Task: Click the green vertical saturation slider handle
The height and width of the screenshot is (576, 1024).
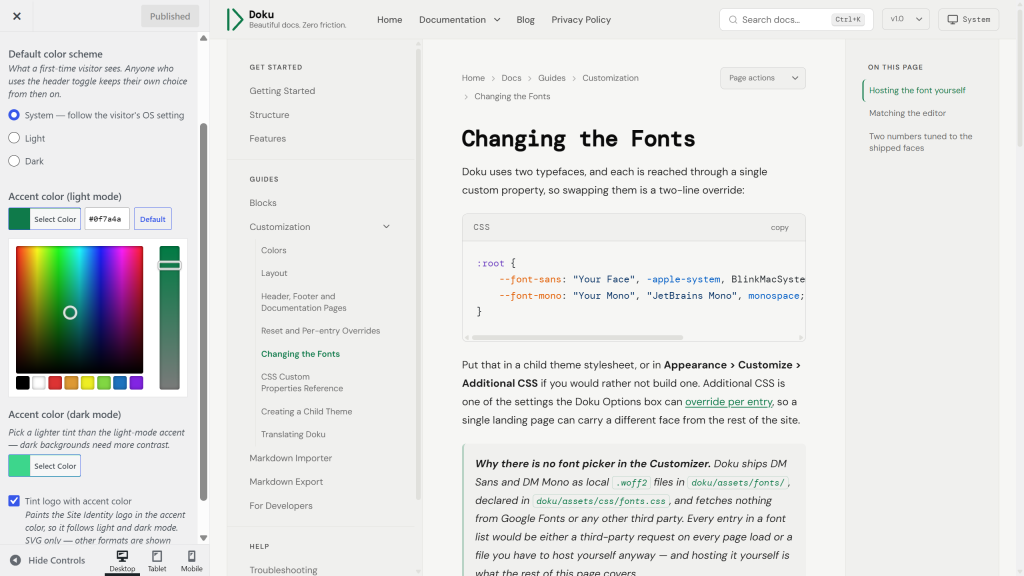Action: (x=170, y=265)
